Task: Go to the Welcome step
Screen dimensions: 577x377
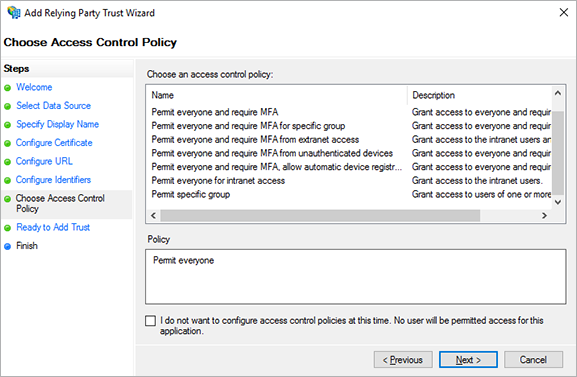Action: point(34,87)
